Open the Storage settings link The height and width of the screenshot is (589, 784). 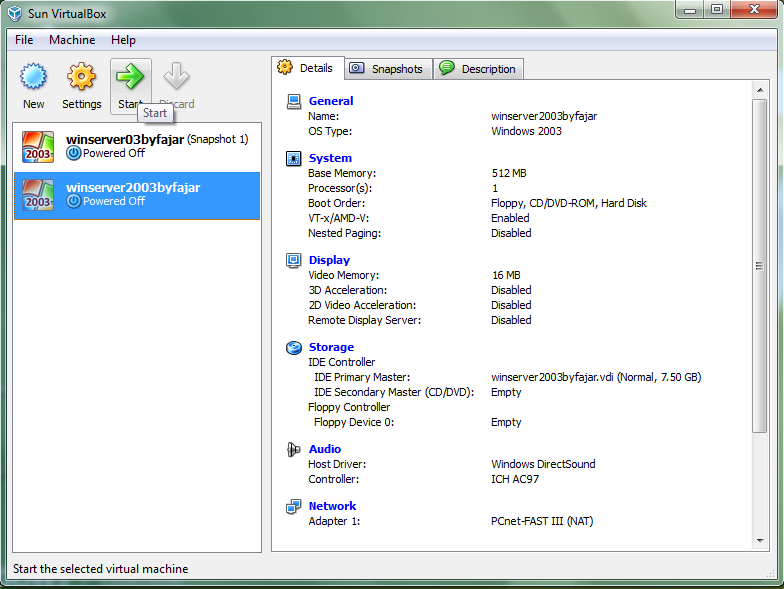(x=331, y=347)
